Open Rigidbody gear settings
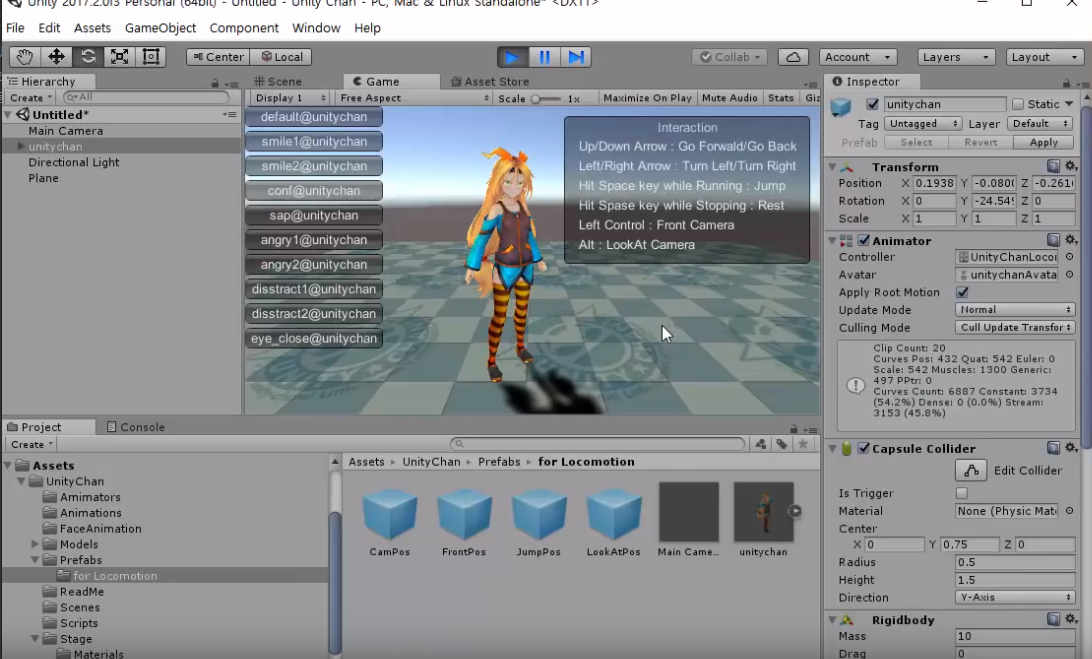The image size is (1092, 659). point(1071,619)
